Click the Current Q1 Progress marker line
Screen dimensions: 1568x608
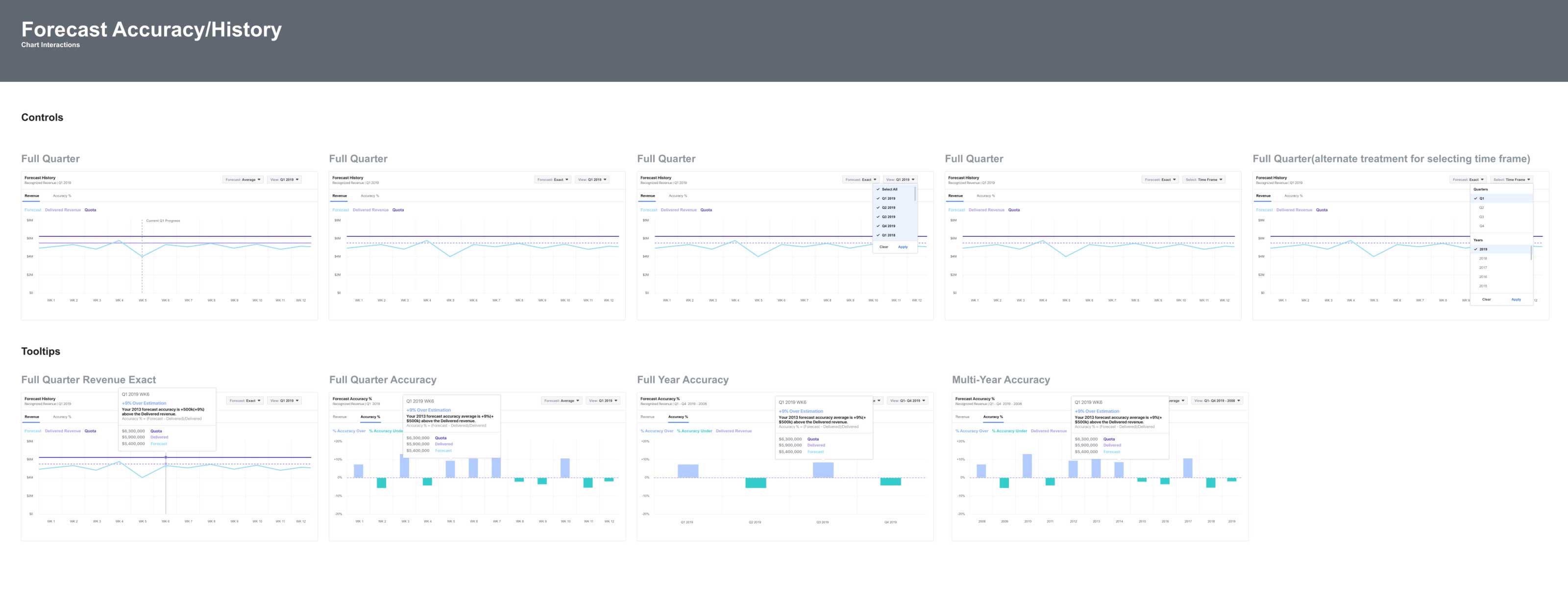pos(143,256)
